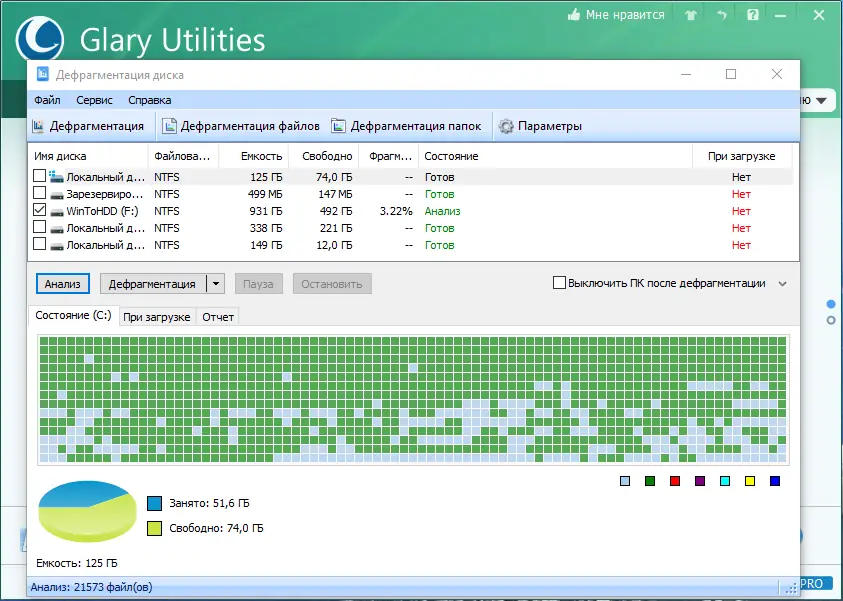Image resolution: width=843 pixels, height=601 pixels.
Task: Click the При загрузке column header
Action: pos(741,156)
